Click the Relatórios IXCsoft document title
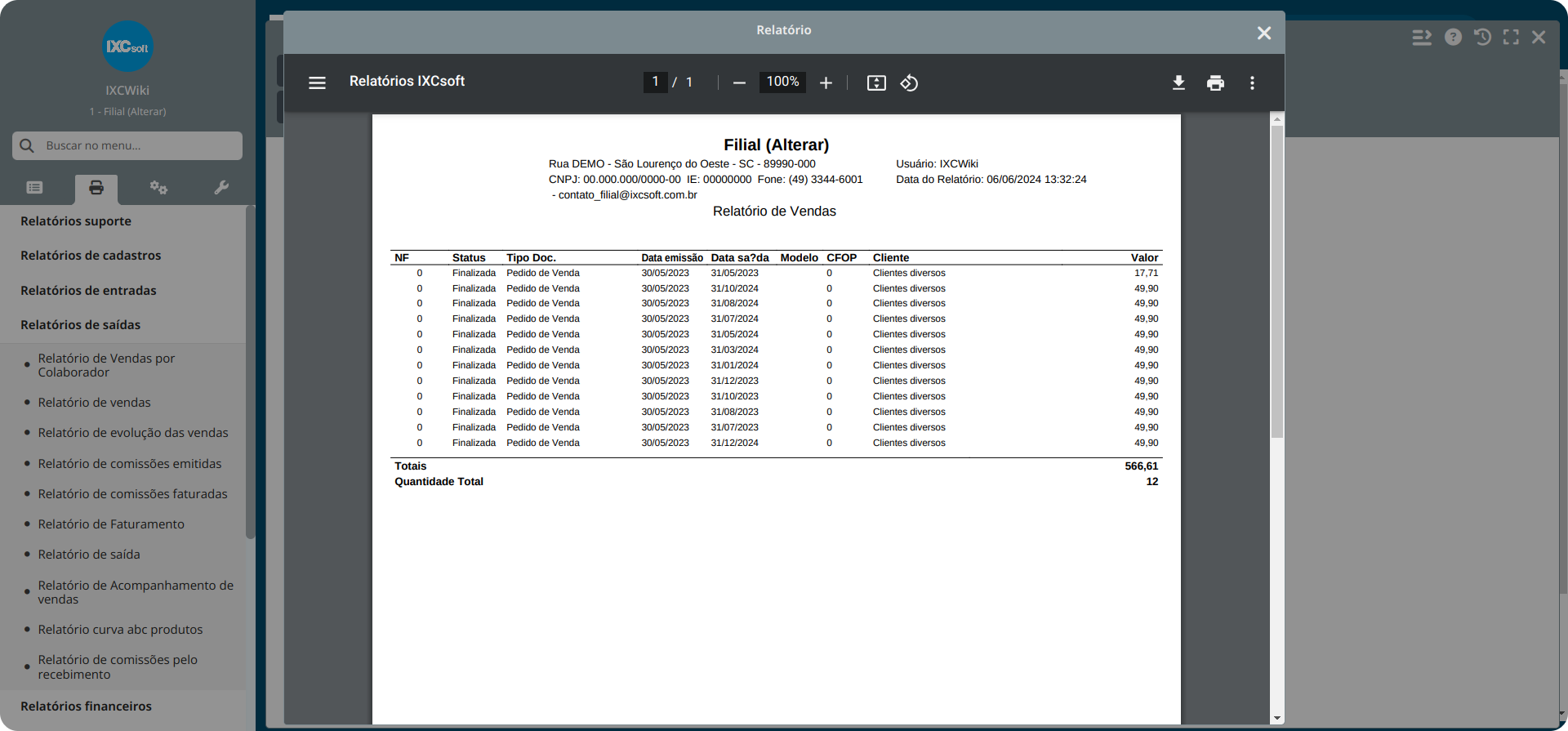The height and width of the screenshot is (731, 1568). click(407, 82)
